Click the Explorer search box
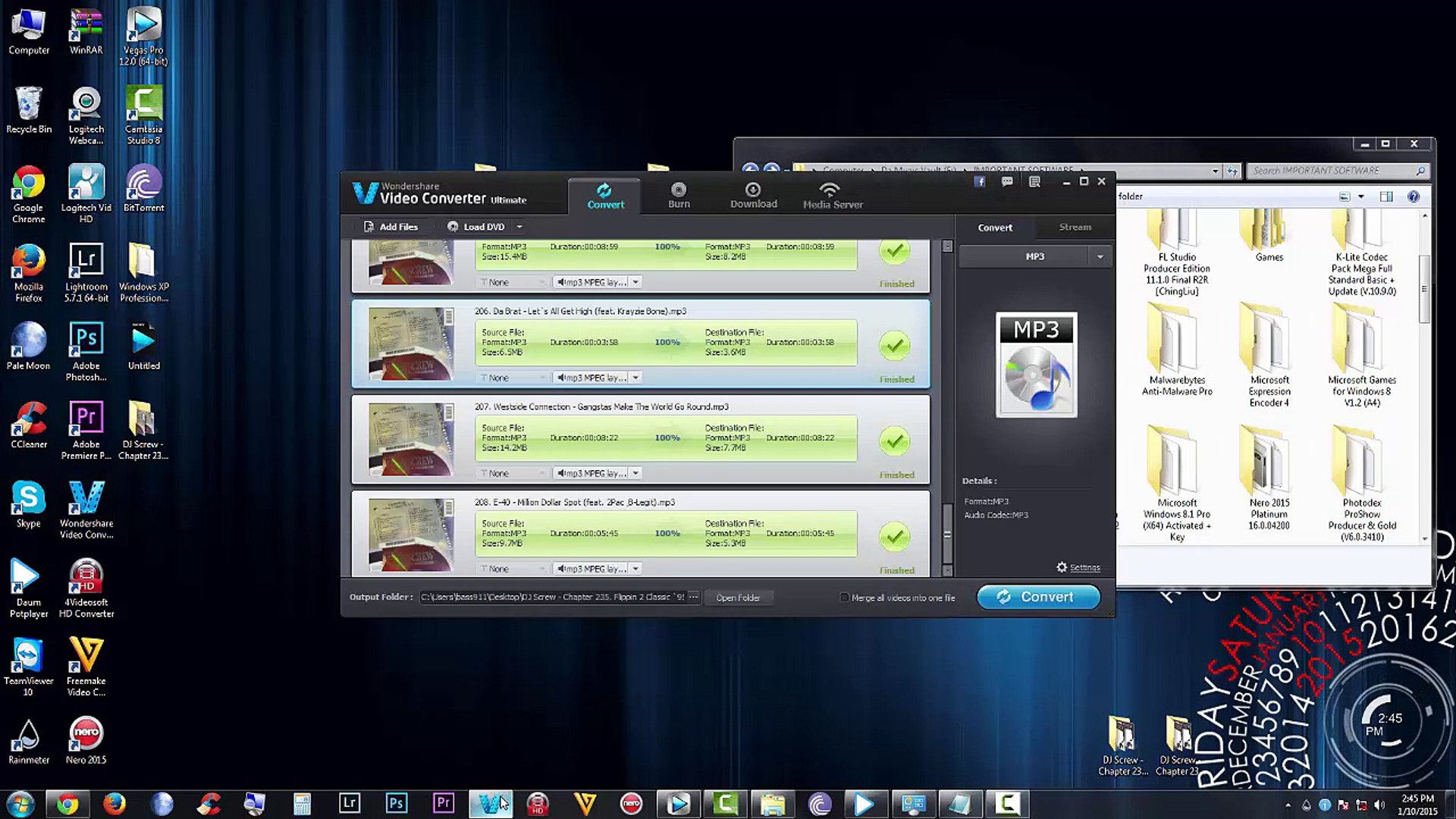The height and width of the screenshot is (819, 1456). (1338, 171)
